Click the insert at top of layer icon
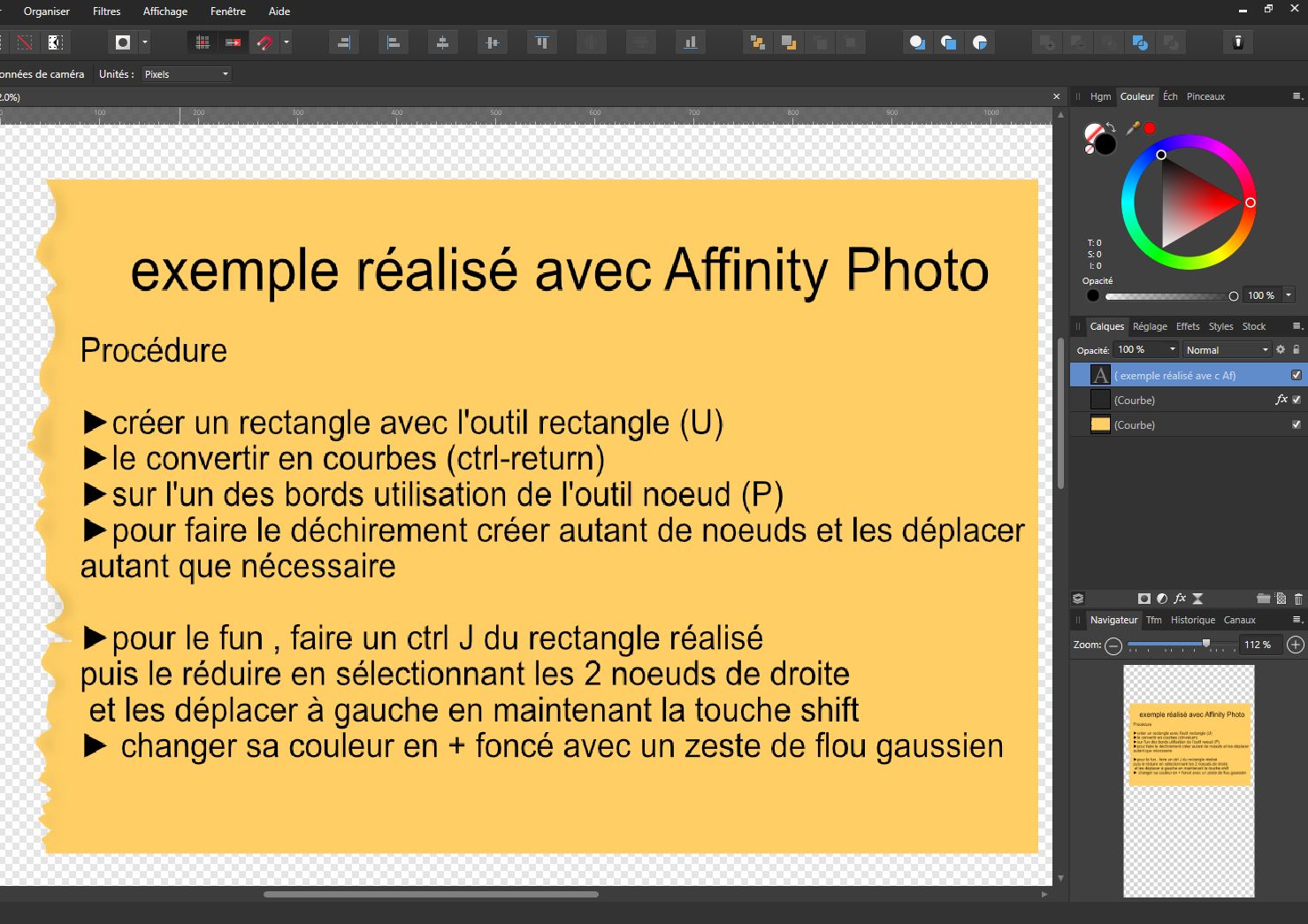1308x924 pixels. point(948,42)
